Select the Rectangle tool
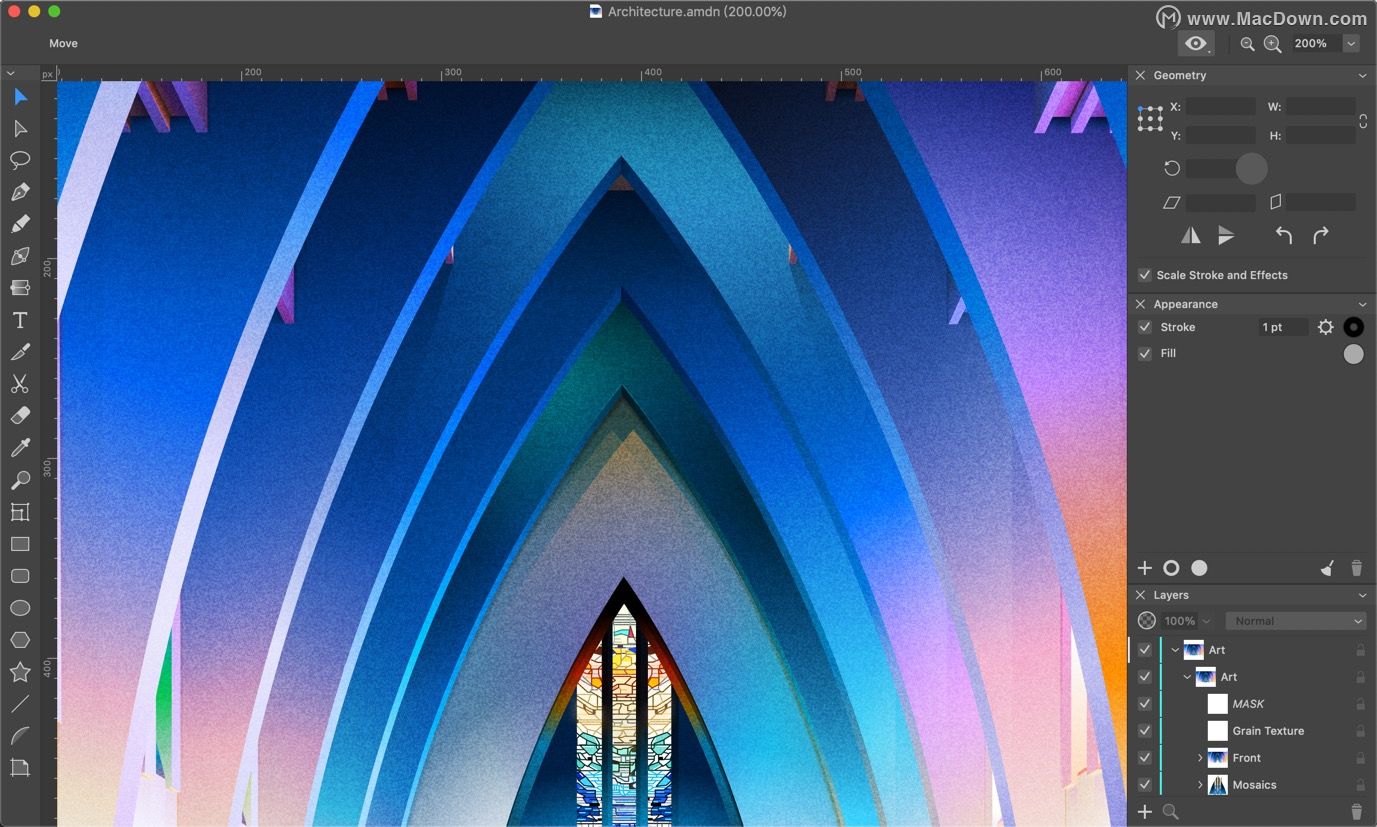 [x=20, y=544]
